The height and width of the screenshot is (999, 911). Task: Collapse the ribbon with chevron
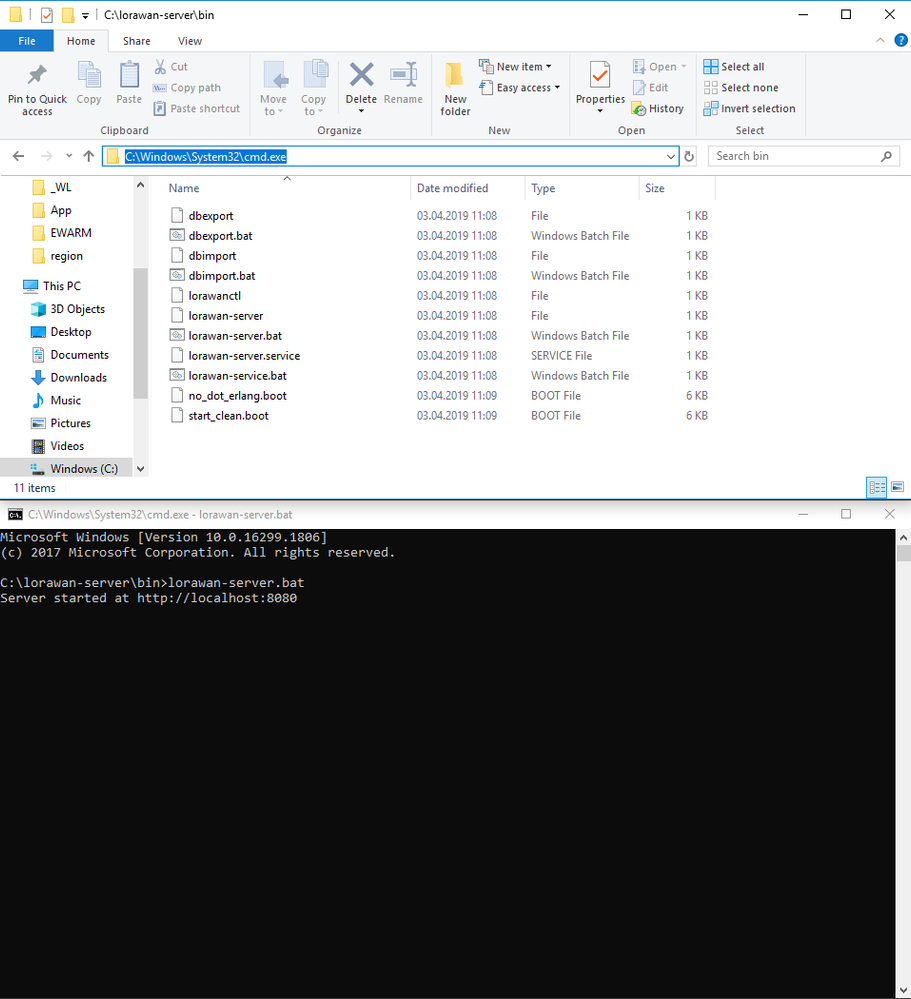(x=880, y=40)
